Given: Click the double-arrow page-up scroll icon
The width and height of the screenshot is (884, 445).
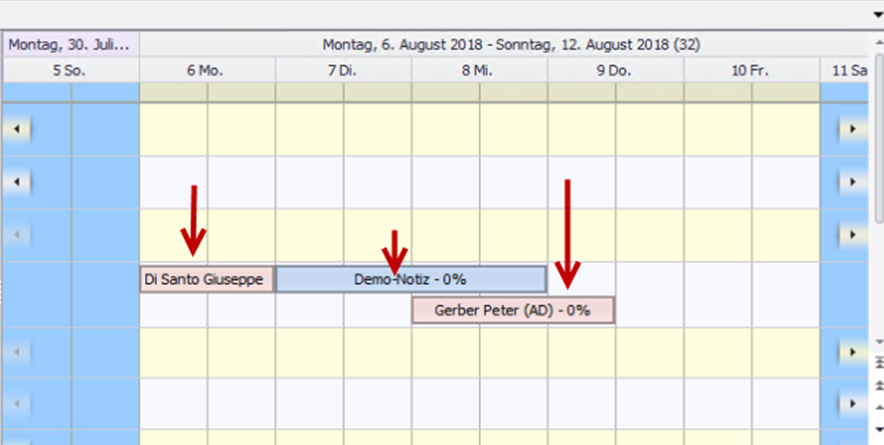Looking at the screenshot, I should point(878,385).
